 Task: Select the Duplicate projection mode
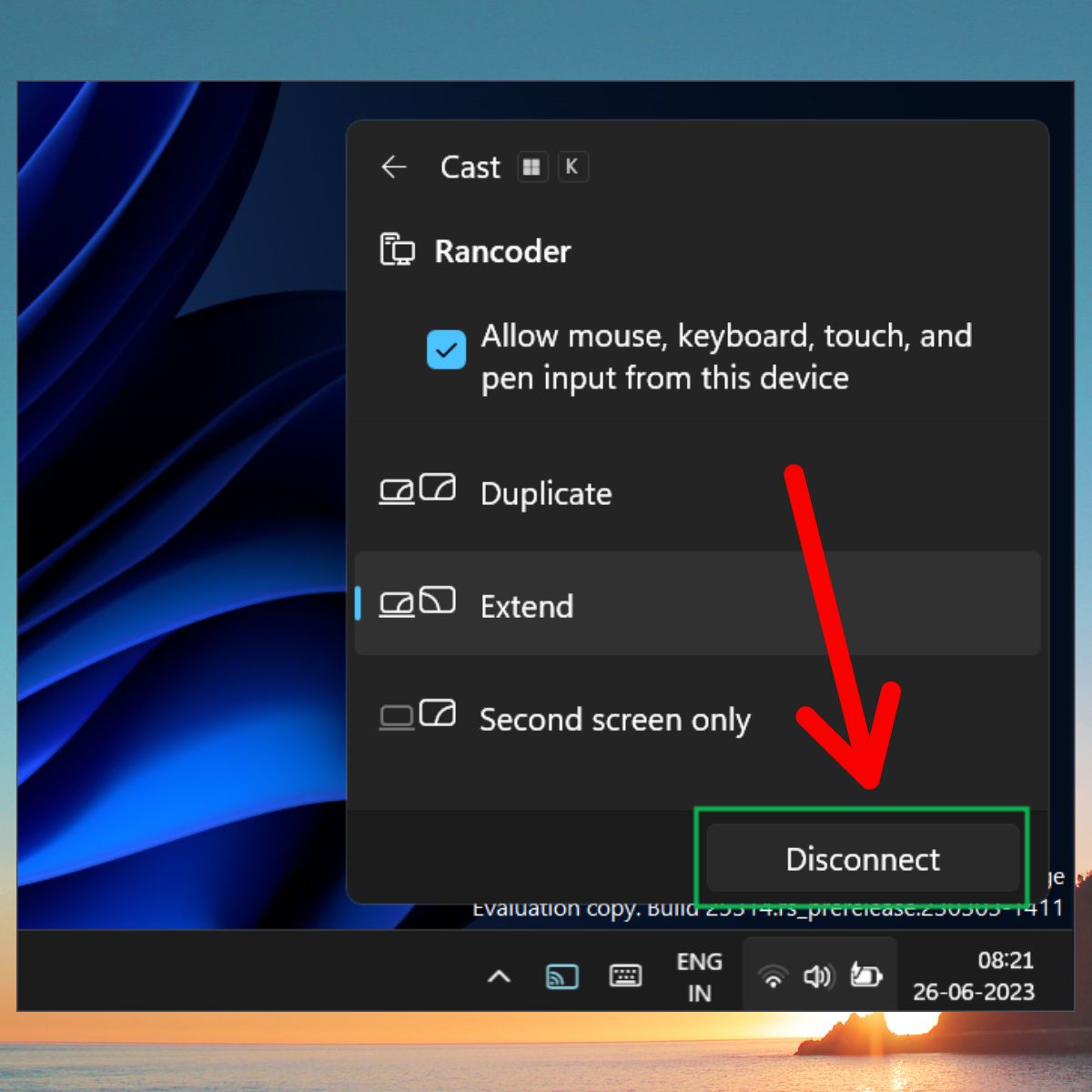pos(697,493)
